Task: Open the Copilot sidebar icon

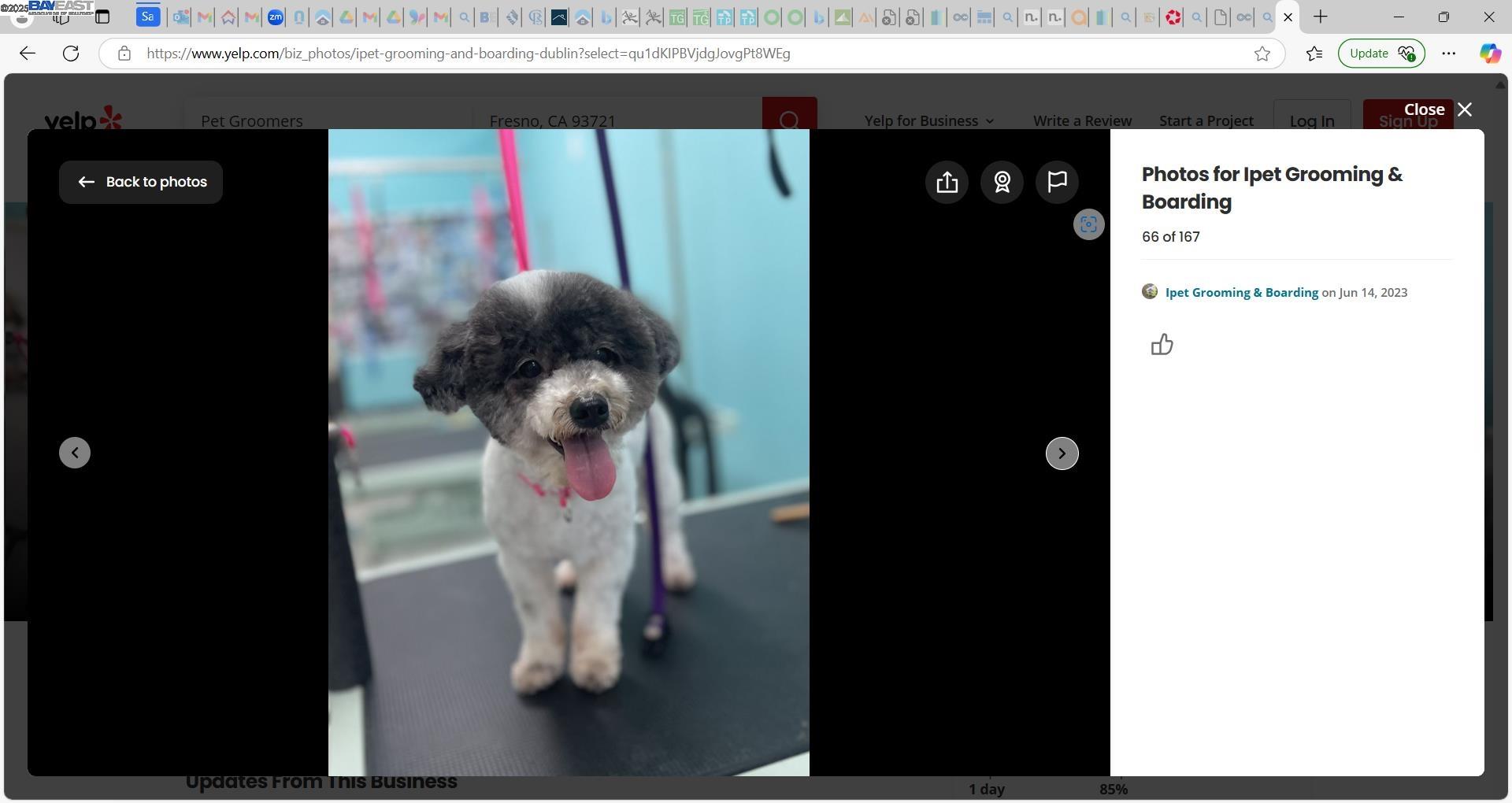Action: 1489,54
